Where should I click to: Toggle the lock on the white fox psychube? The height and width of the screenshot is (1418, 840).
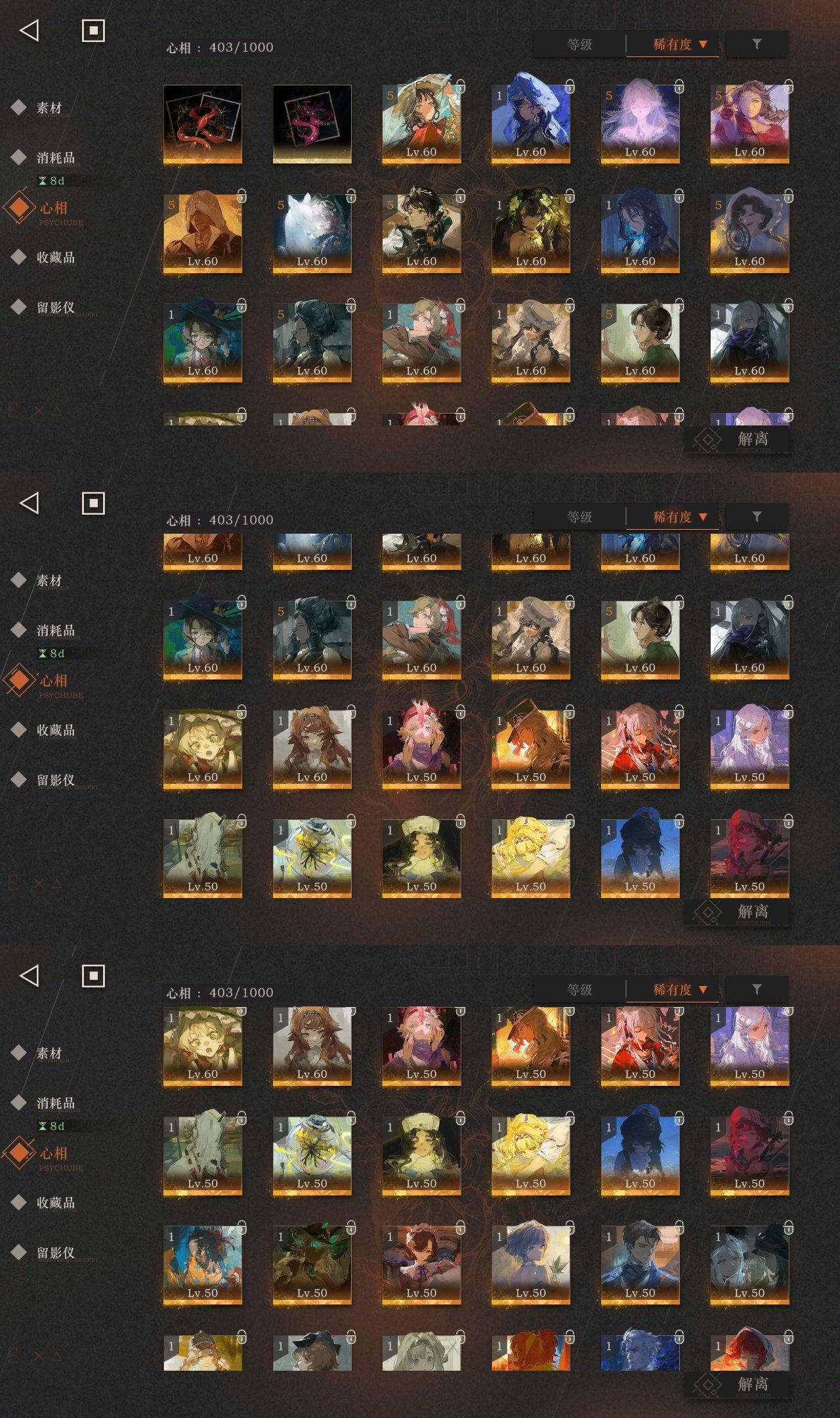click(351, 196)
